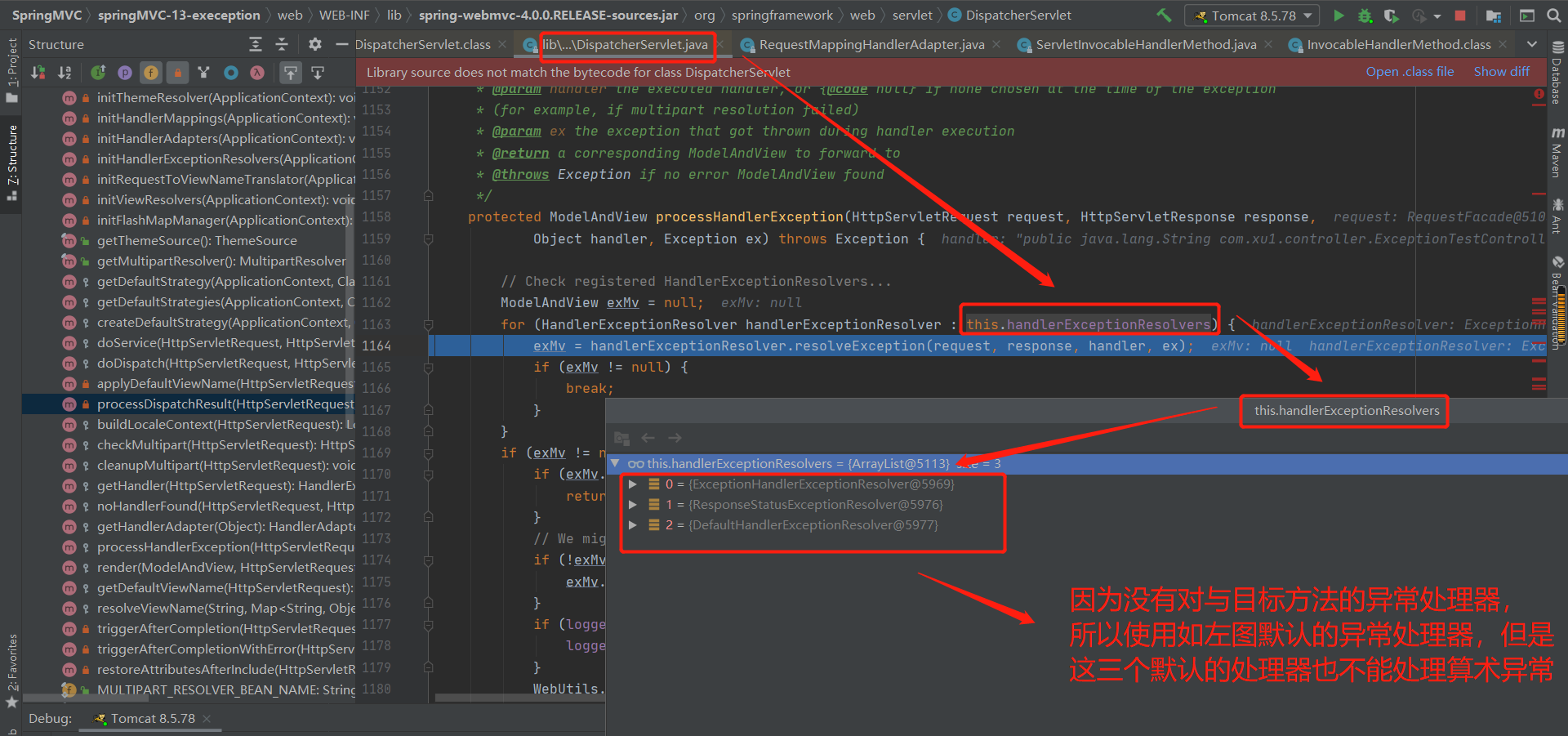The width and height of the screenshot is (1568, 736).
Task: Toggle Autoscroll to Source icon
Action: point(291,73)
